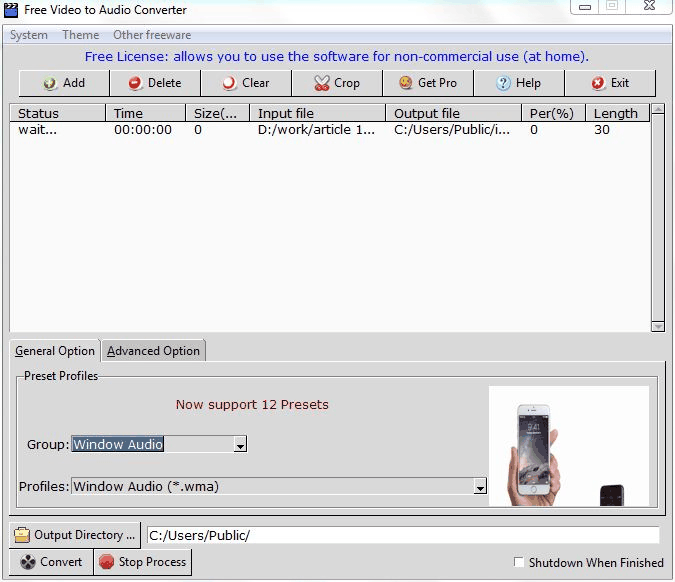Click the Free License notice text
Viewport: 675px width, 582px height.
(337, 57)
